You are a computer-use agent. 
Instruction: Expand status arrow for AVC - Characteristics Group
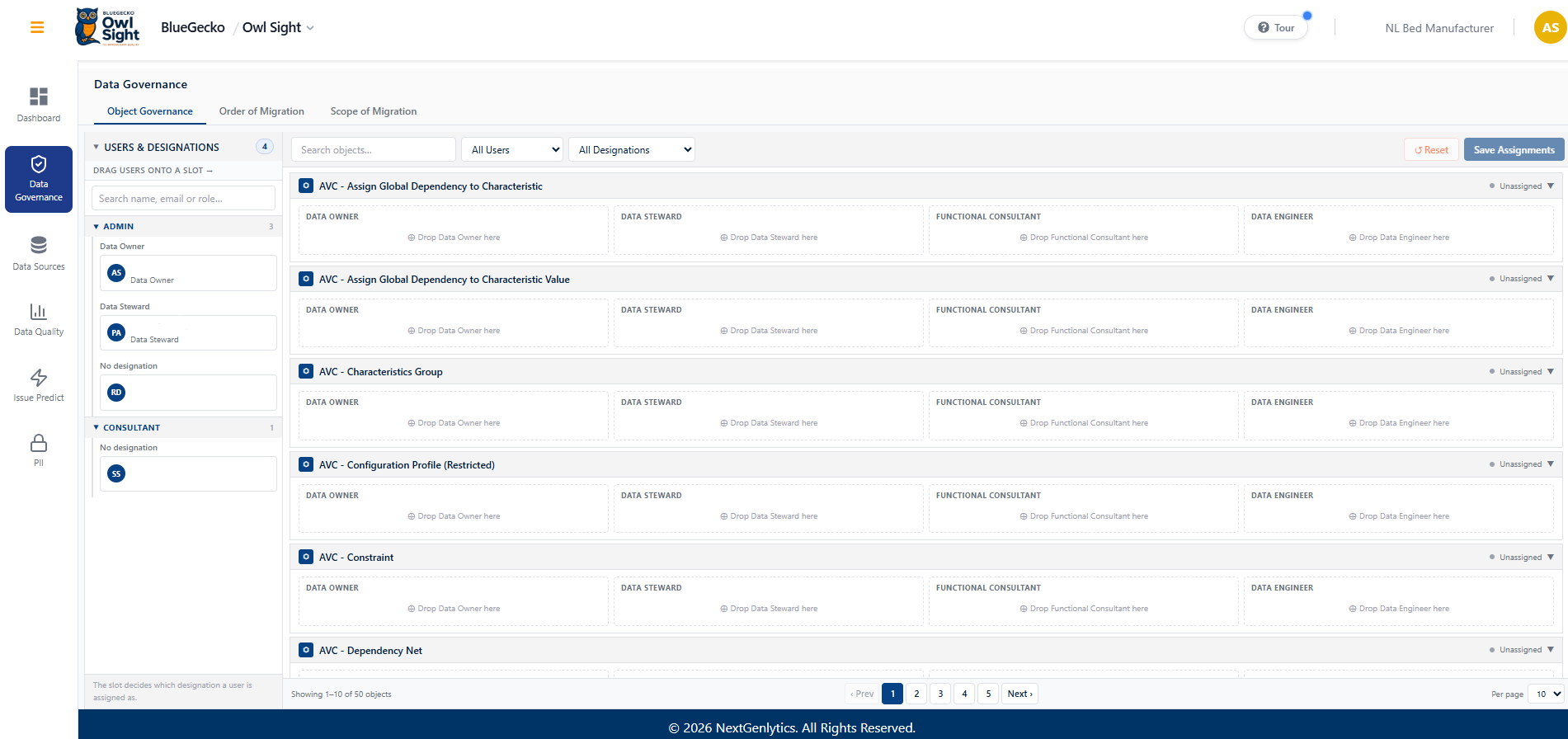1551,371
